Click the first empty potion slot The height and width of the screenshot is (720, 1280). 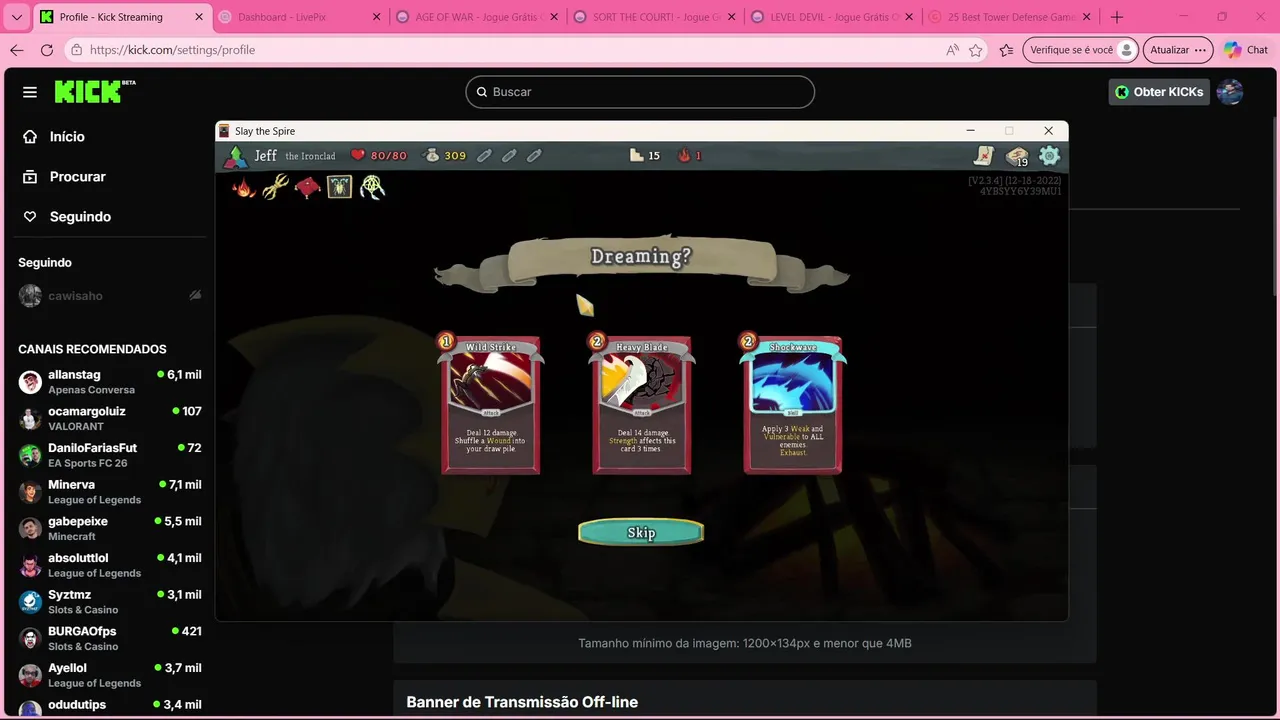click(x=484, y=155)
